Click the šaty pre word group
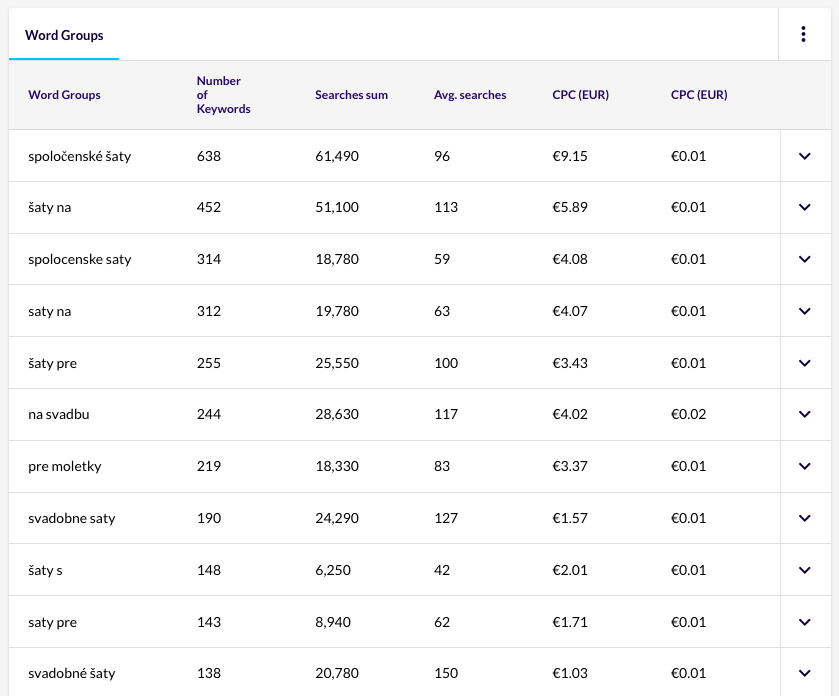 (52, 363)
